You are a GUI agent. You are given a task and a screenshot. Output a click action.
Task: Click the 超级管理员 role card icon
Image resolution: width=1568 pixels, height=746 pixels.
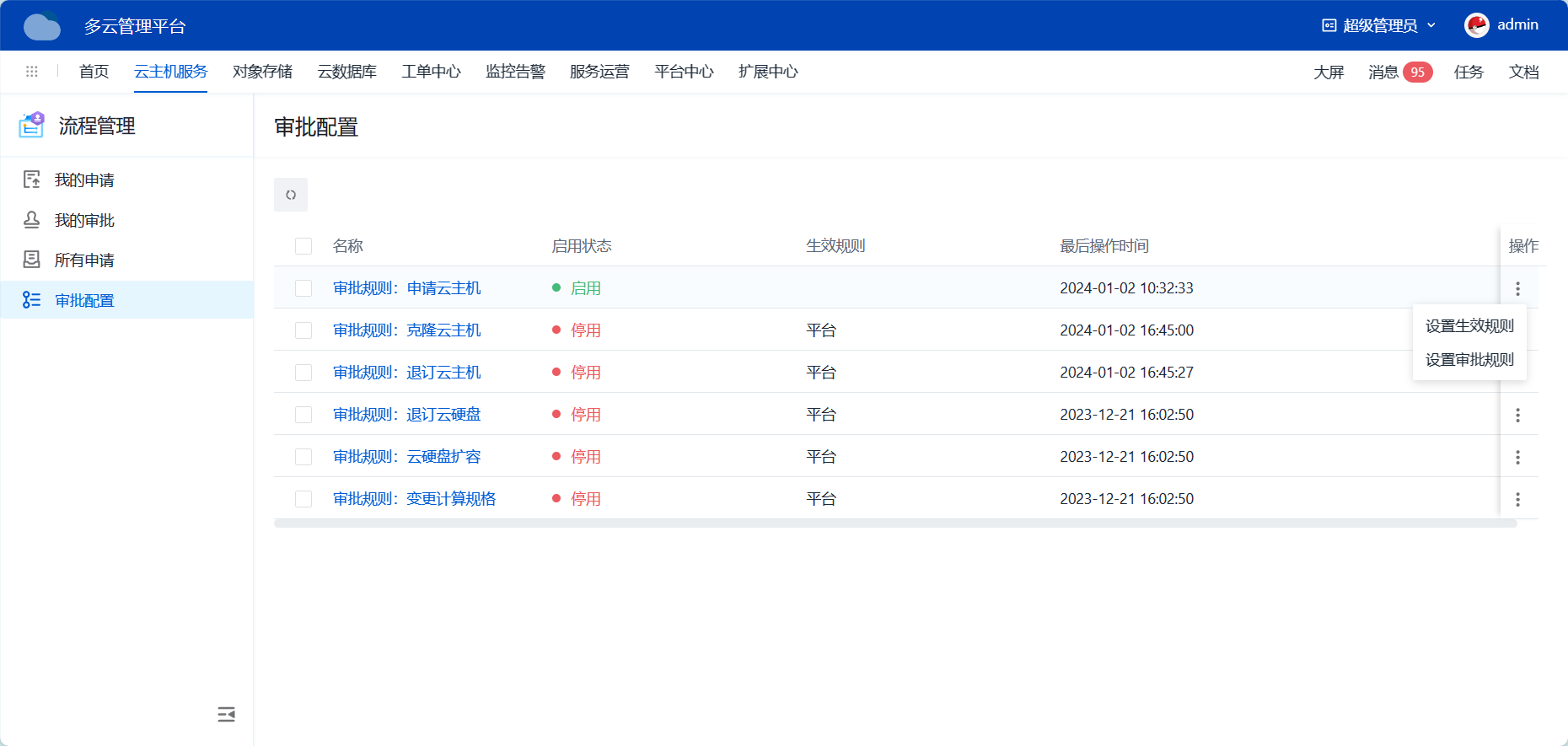click(x=1329, y=25)
